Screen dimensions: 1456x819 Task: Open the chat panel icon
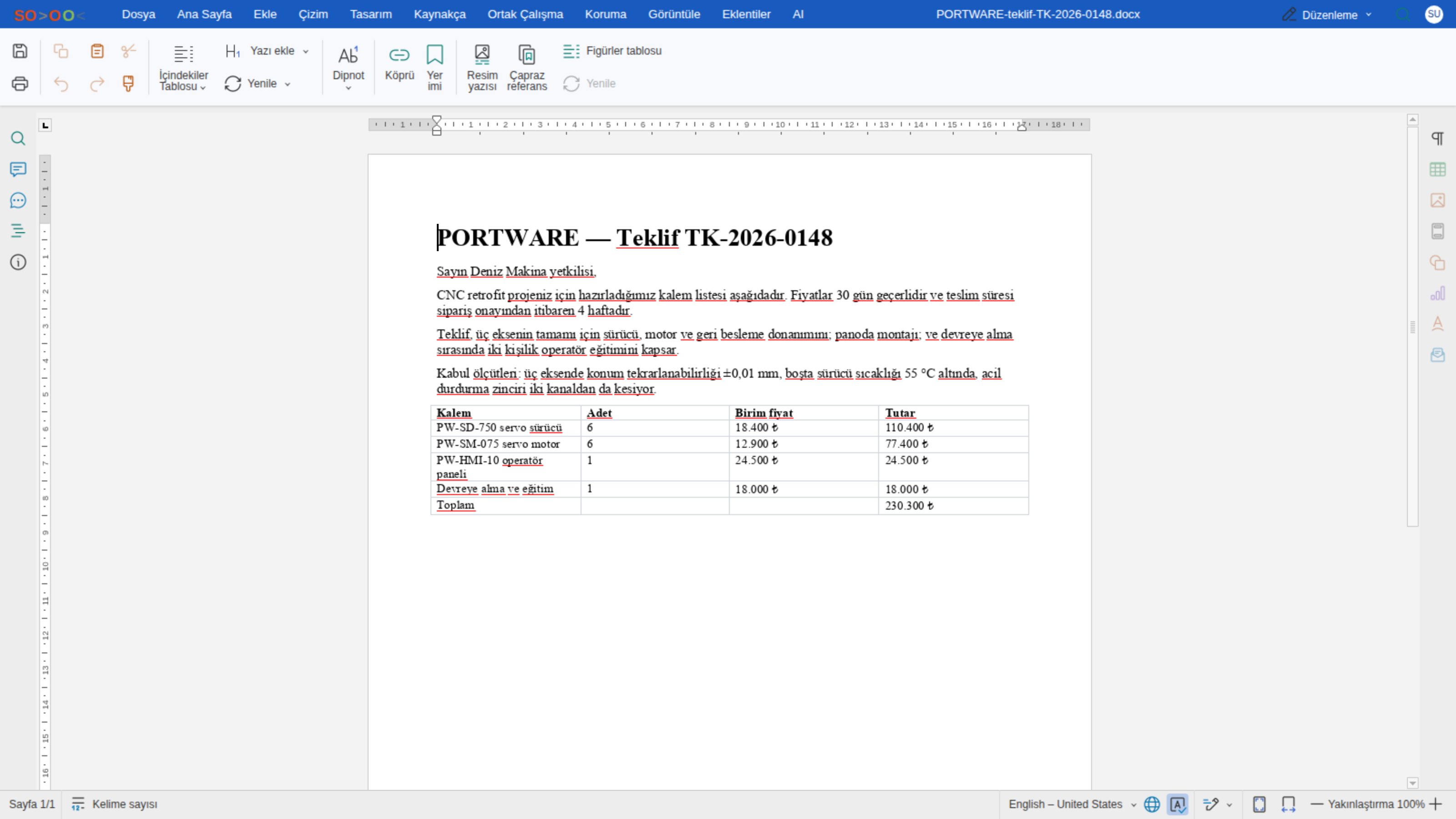[x=18, y=200]
